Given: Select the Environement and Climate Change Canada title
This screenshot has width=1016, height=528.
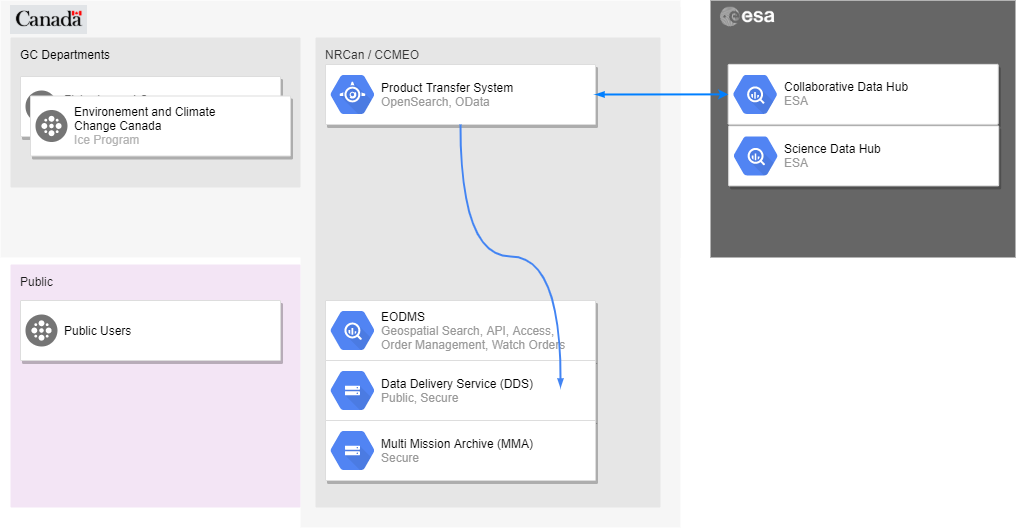Looking at the screenshot, I should point(144,119).
